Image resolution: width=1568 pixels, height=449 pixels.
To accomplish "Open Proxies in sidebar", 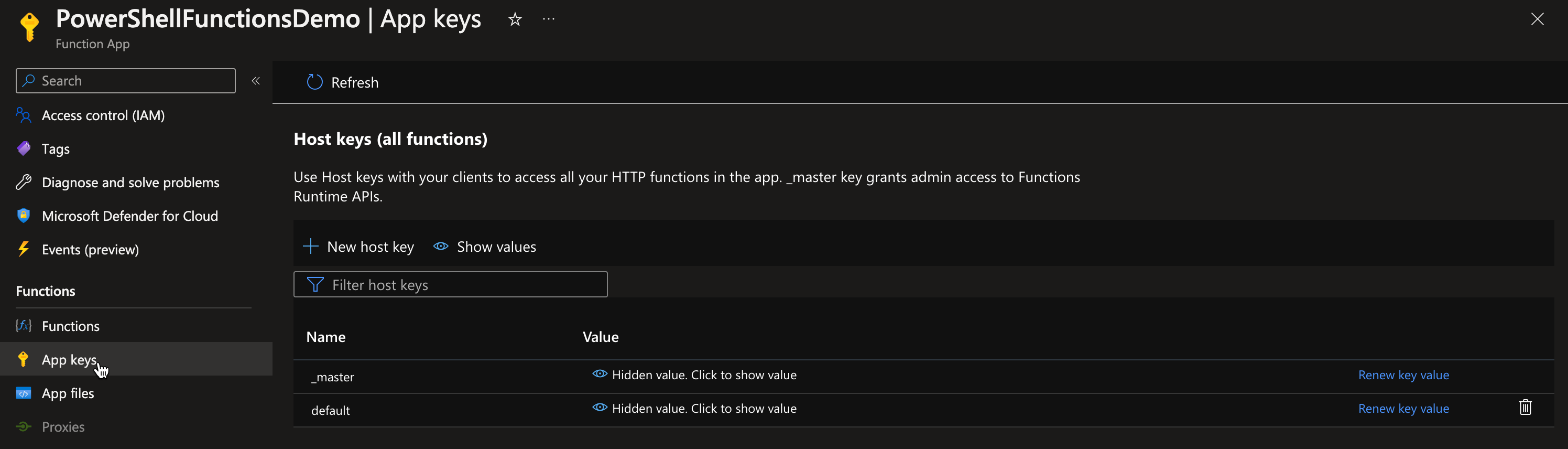I will (63, 426).
